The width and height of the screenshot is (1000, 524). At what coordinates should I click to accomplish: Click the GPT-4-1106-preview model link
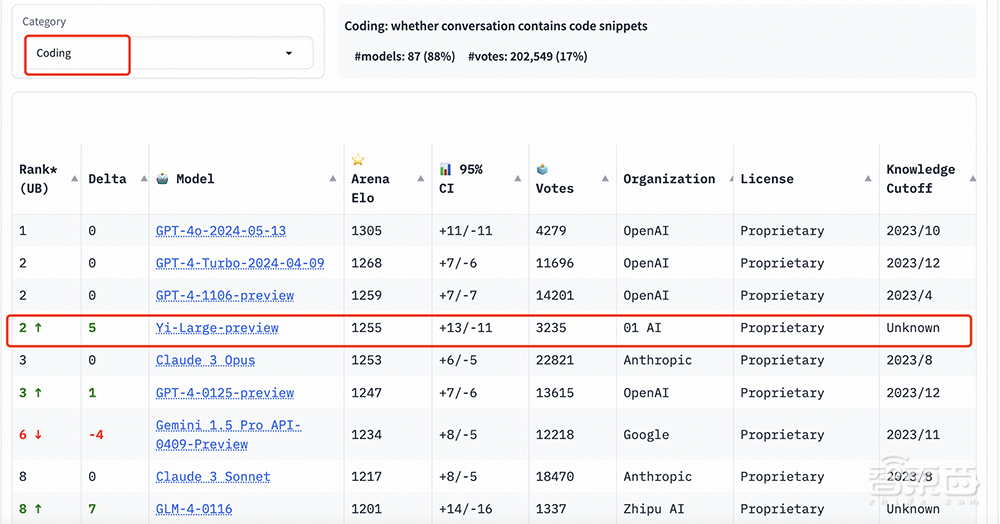click(224, 296)
